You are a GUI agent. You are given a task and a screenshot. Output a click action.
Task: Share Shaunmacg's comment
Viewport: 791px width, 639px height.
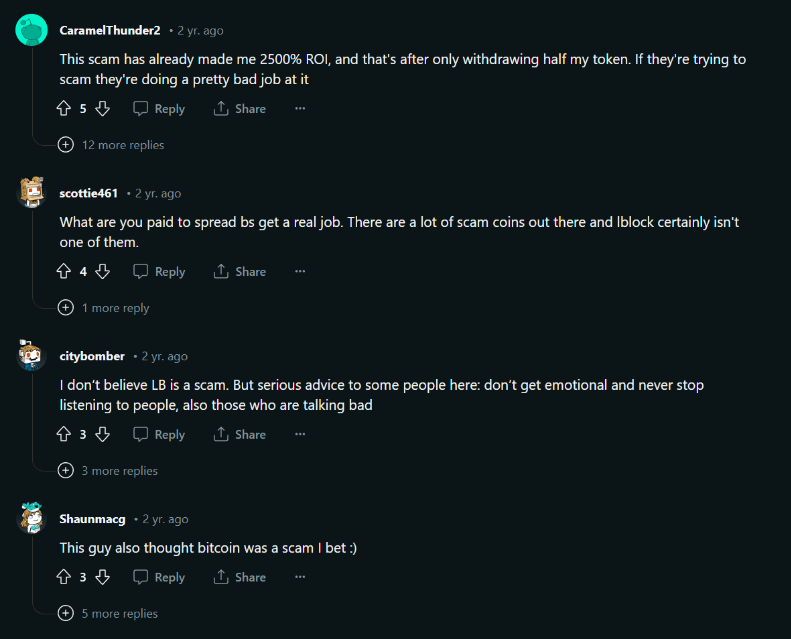click(240, 577)
